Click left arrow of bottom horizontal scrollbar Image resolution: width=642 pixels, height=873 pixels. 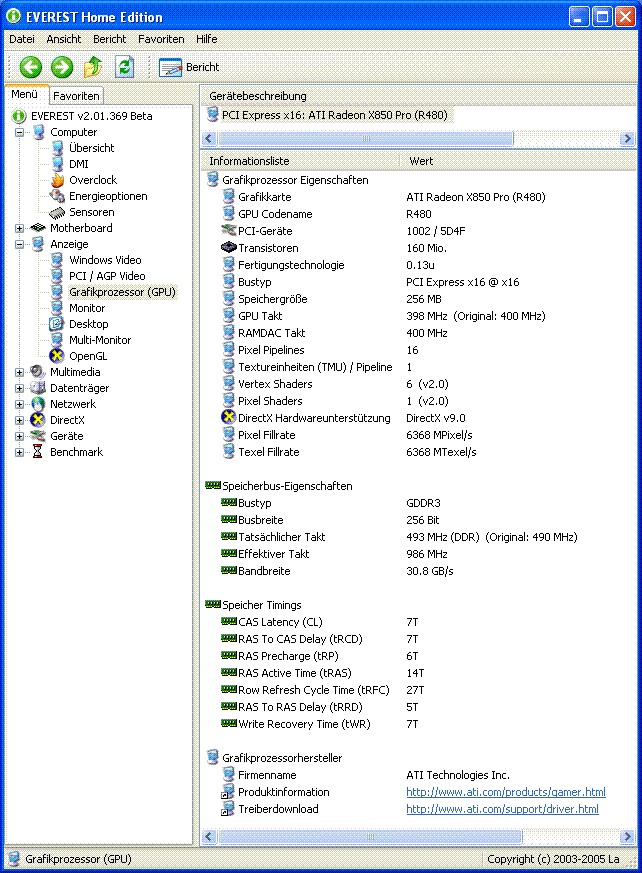tap(209, 836)
